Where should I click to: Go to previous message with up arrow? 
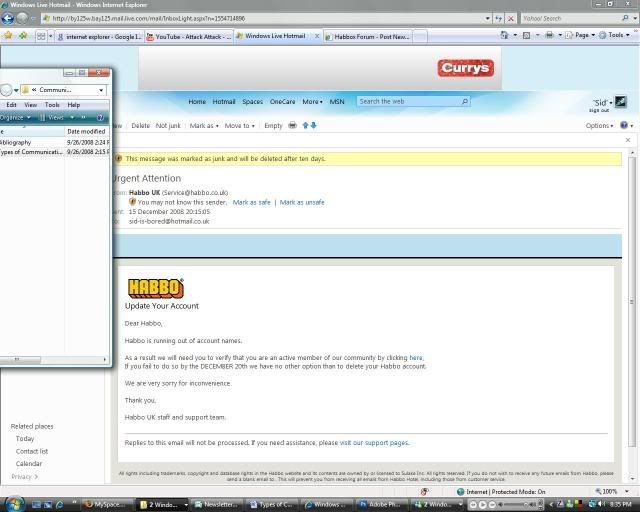(x=305, y=126)
